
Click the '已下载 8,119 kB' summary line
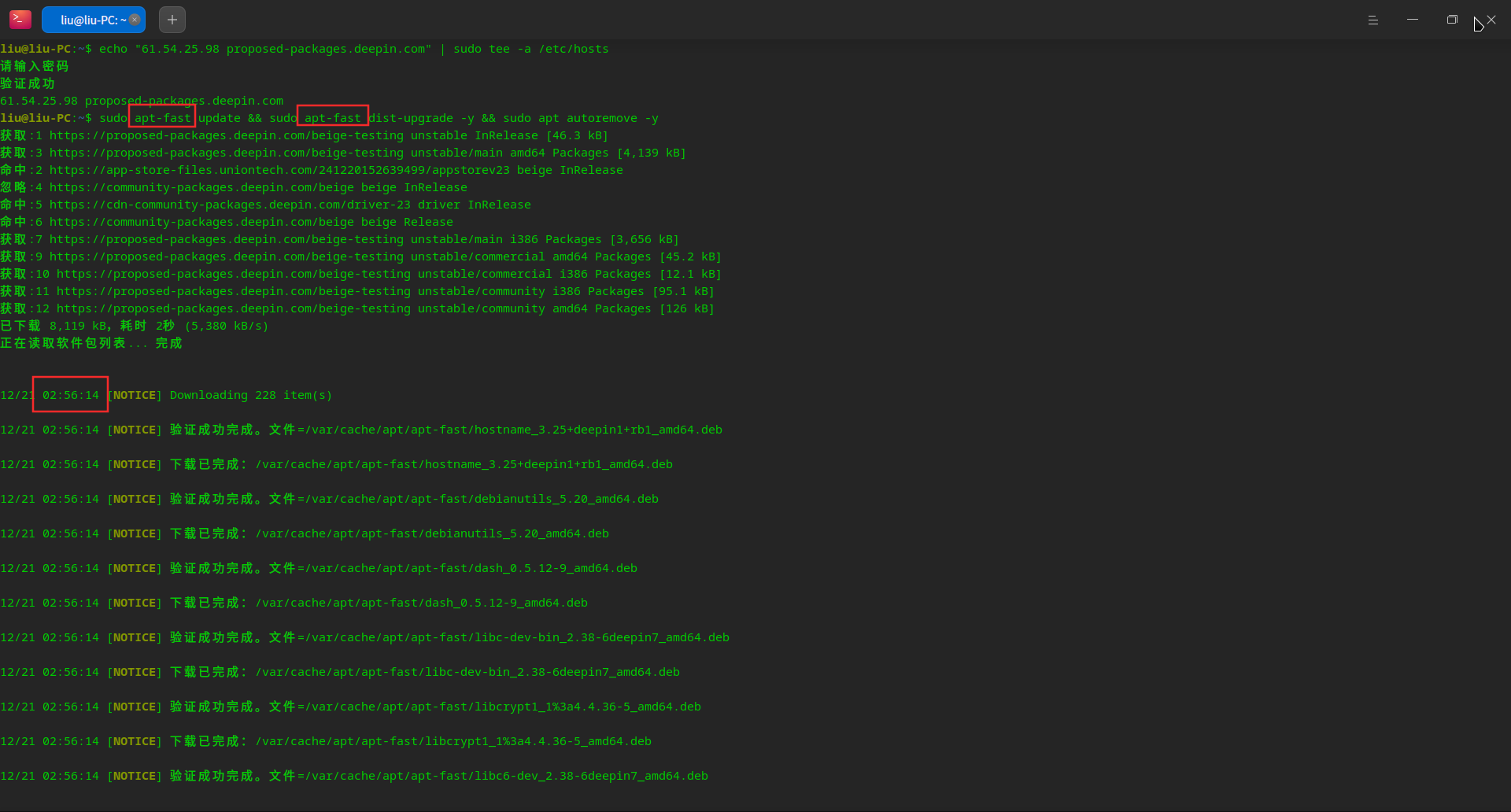[135, 326]
